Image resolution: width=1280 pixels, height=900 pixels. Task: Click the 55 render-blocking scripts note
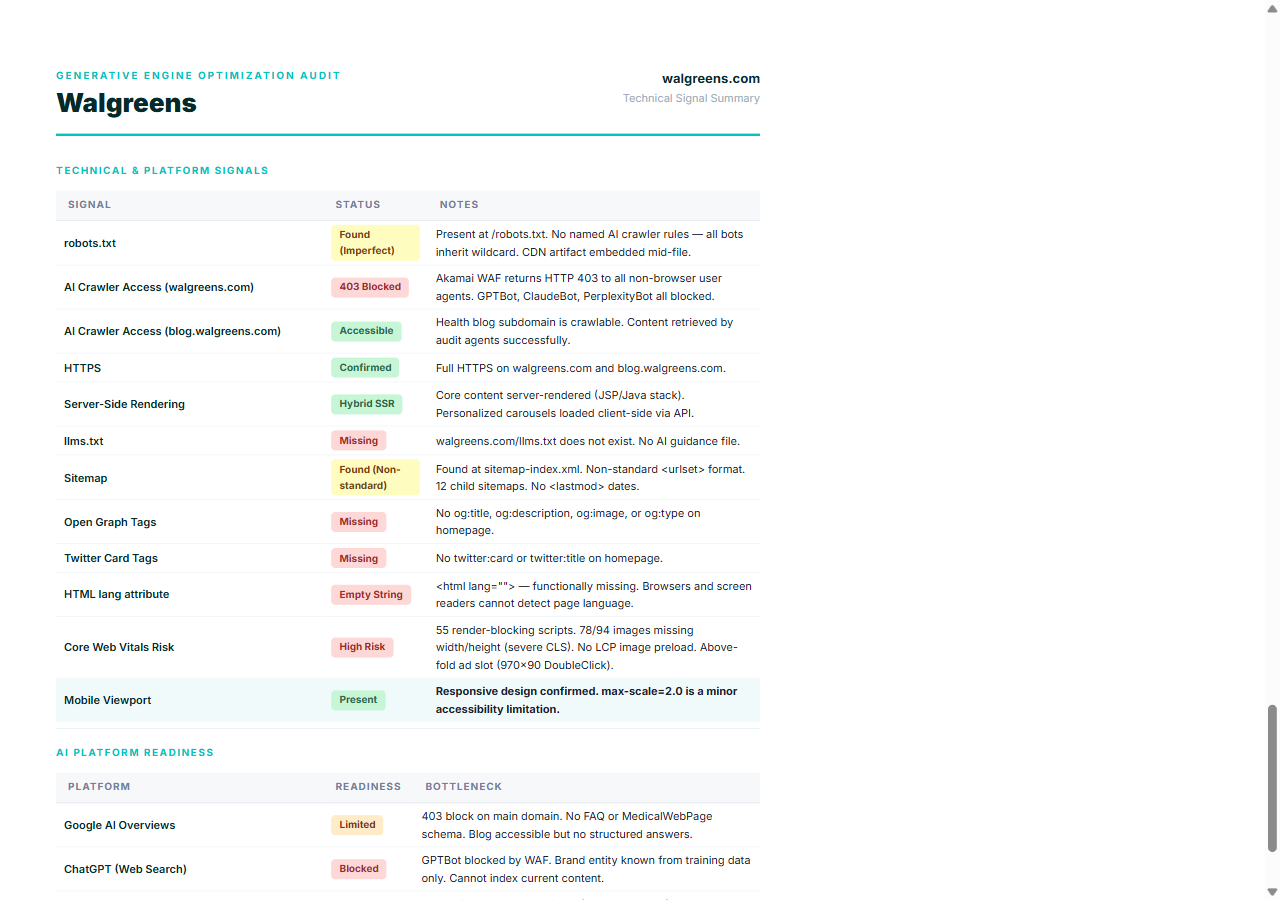click(587, 647)
